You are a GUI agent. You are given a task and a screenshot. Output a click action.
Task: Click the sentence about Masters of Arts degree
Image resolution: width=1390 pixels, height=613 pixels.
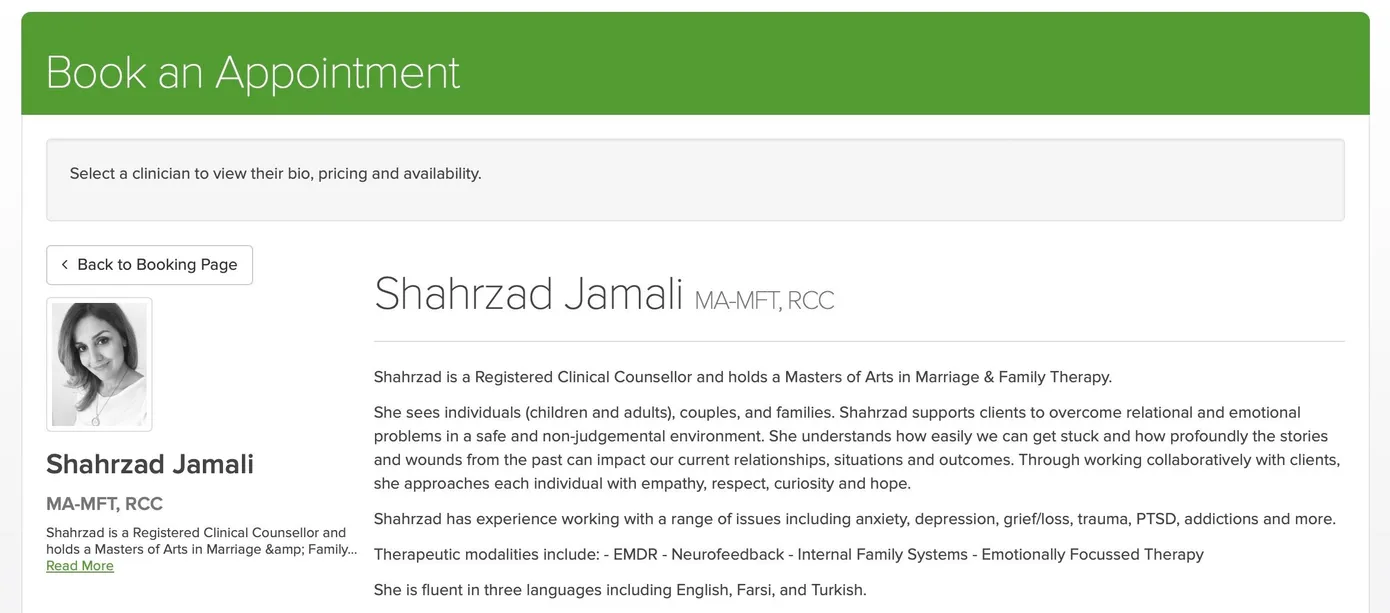742,377
